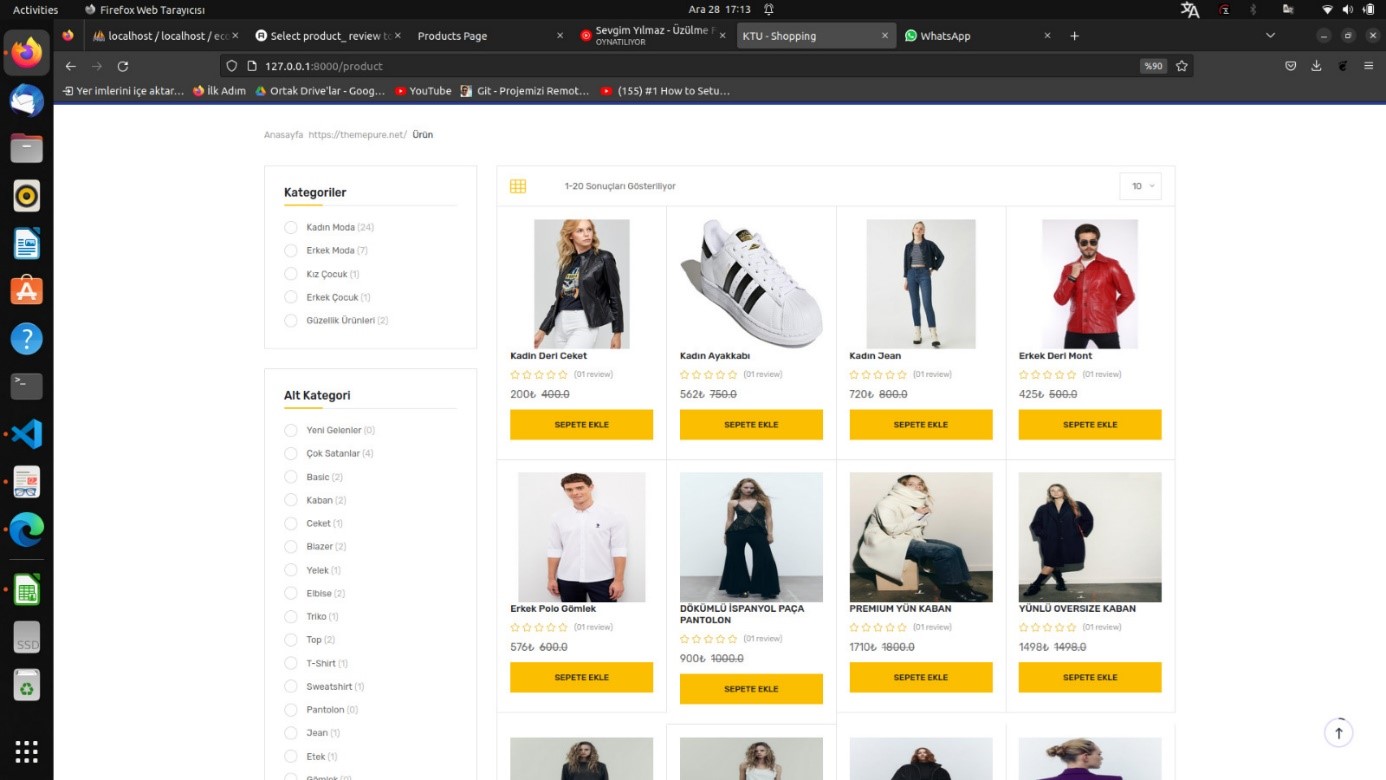Add PREMIUM YÜN KABAN to cart

click(921, 678)
